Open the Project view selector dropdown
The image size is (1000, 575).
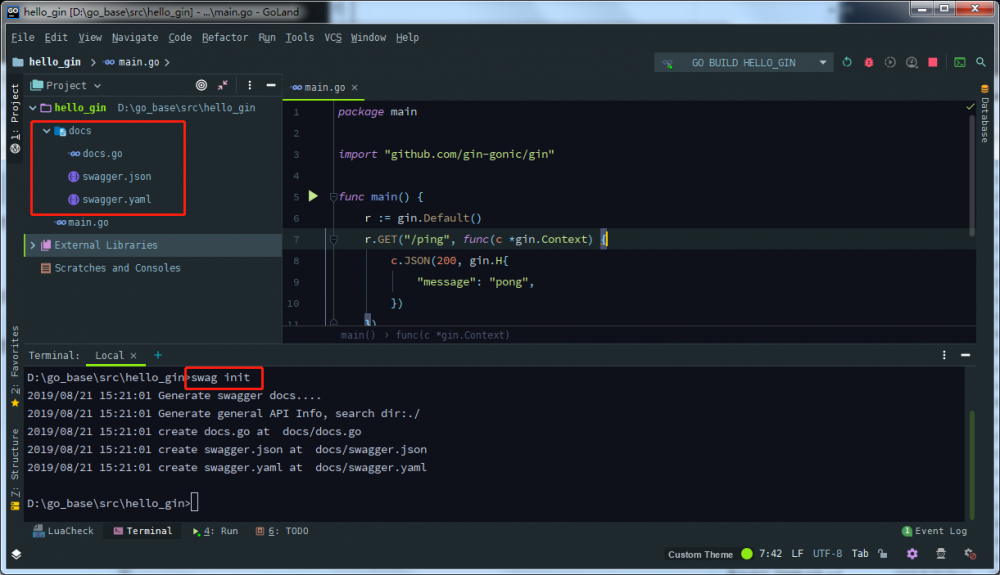coord(66,85)
